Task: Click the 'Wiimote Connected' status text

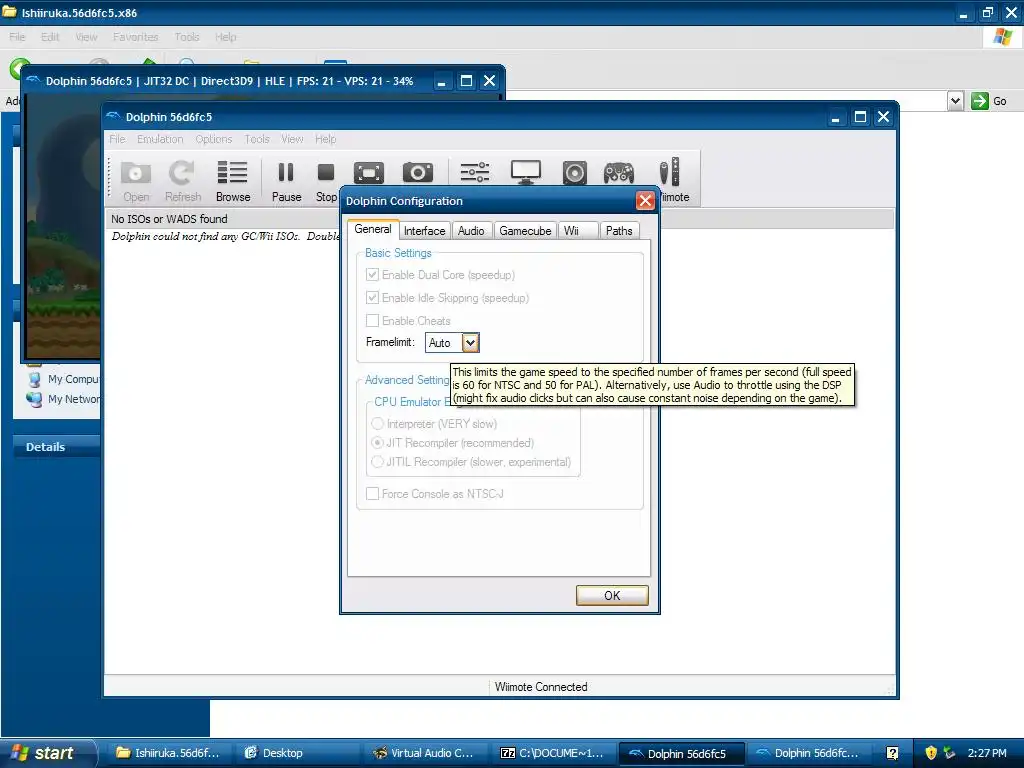Action: coord(541,687)
